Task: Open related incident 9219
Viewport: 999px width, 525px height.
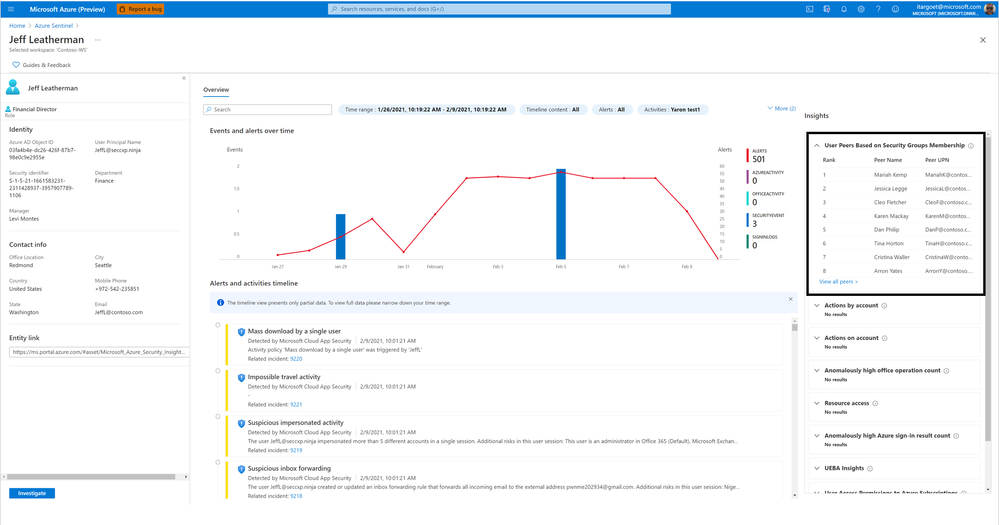Action: (296, 450)
